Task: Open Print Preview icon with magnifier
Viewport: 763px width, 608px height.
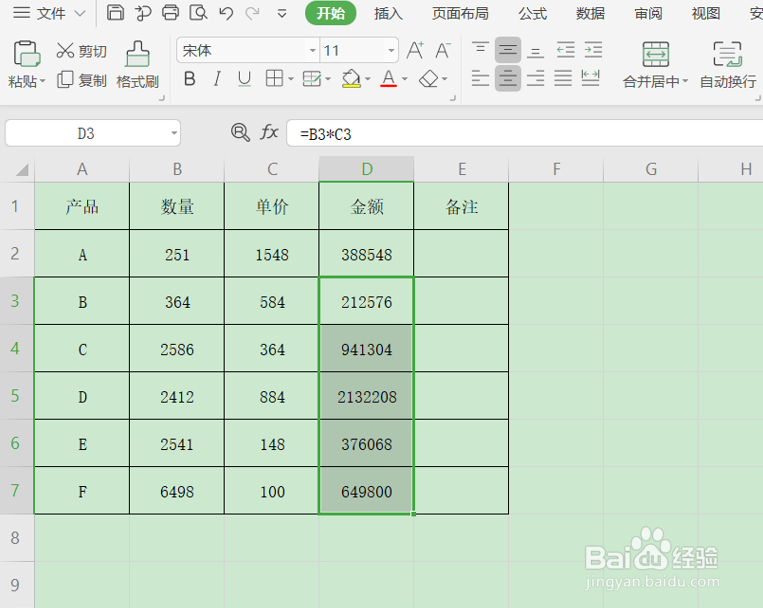Action: tap(199, 12)
